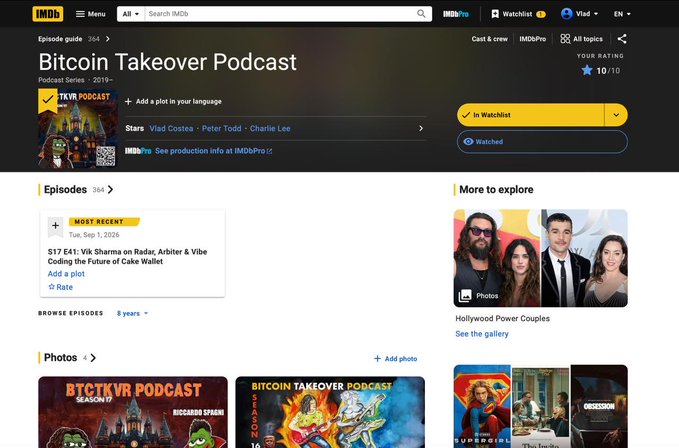The height and width of the screenshot is (448, 679).
Task: Open the 8 years browse episodes dropdown
Action: pos(132,313)
